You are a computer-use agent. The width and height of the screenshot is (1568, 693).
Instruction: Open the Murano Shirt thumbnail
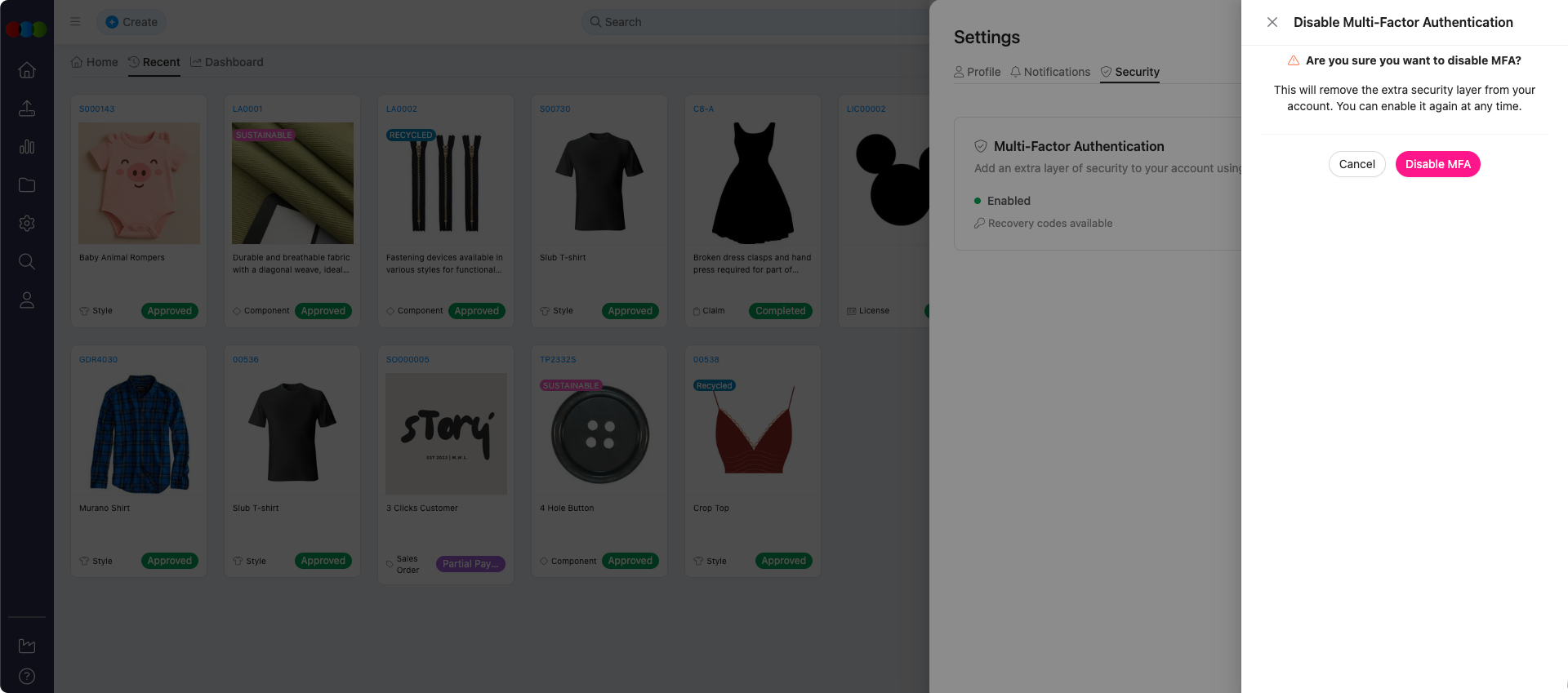(x=139, y=433)
